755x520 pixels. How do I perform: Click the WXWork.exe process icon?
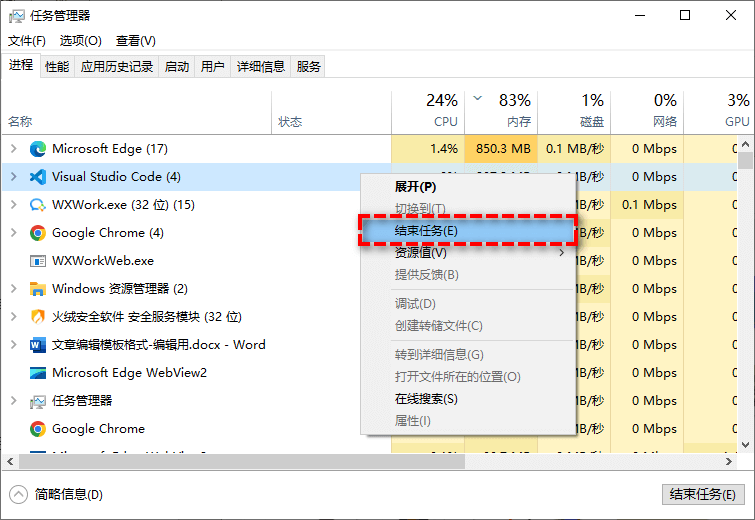[x=38, y=205]
